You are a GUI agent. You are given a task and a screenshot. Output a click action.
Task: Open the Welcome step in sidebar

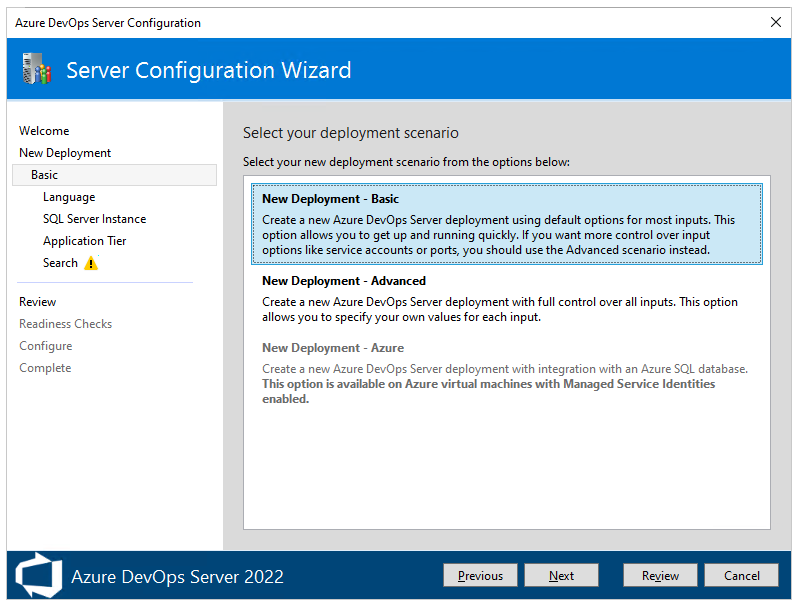44,131
